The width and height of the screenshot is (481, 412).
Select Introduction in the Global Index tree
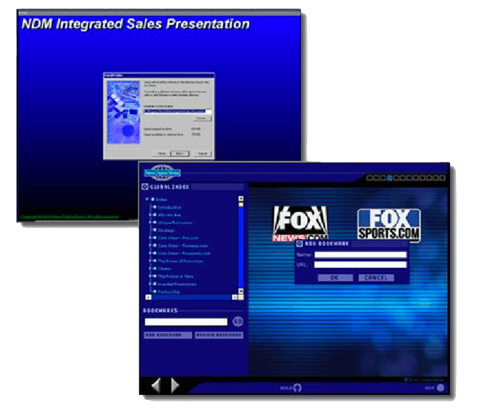[169, 207]
